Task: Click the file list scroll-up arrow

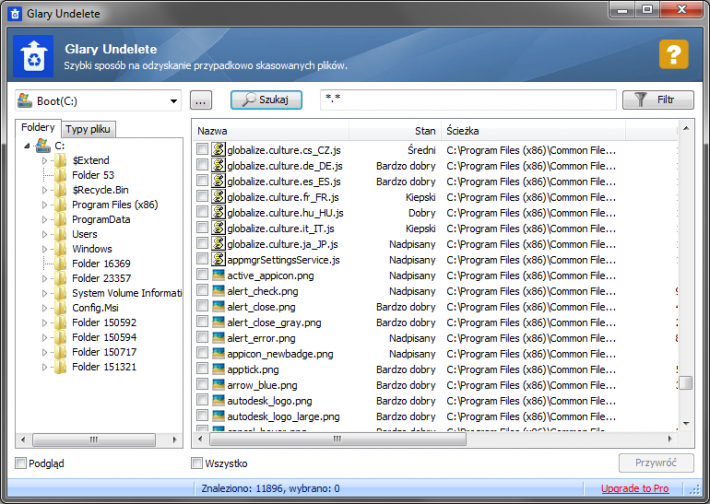Action: [x=686, y=128]
